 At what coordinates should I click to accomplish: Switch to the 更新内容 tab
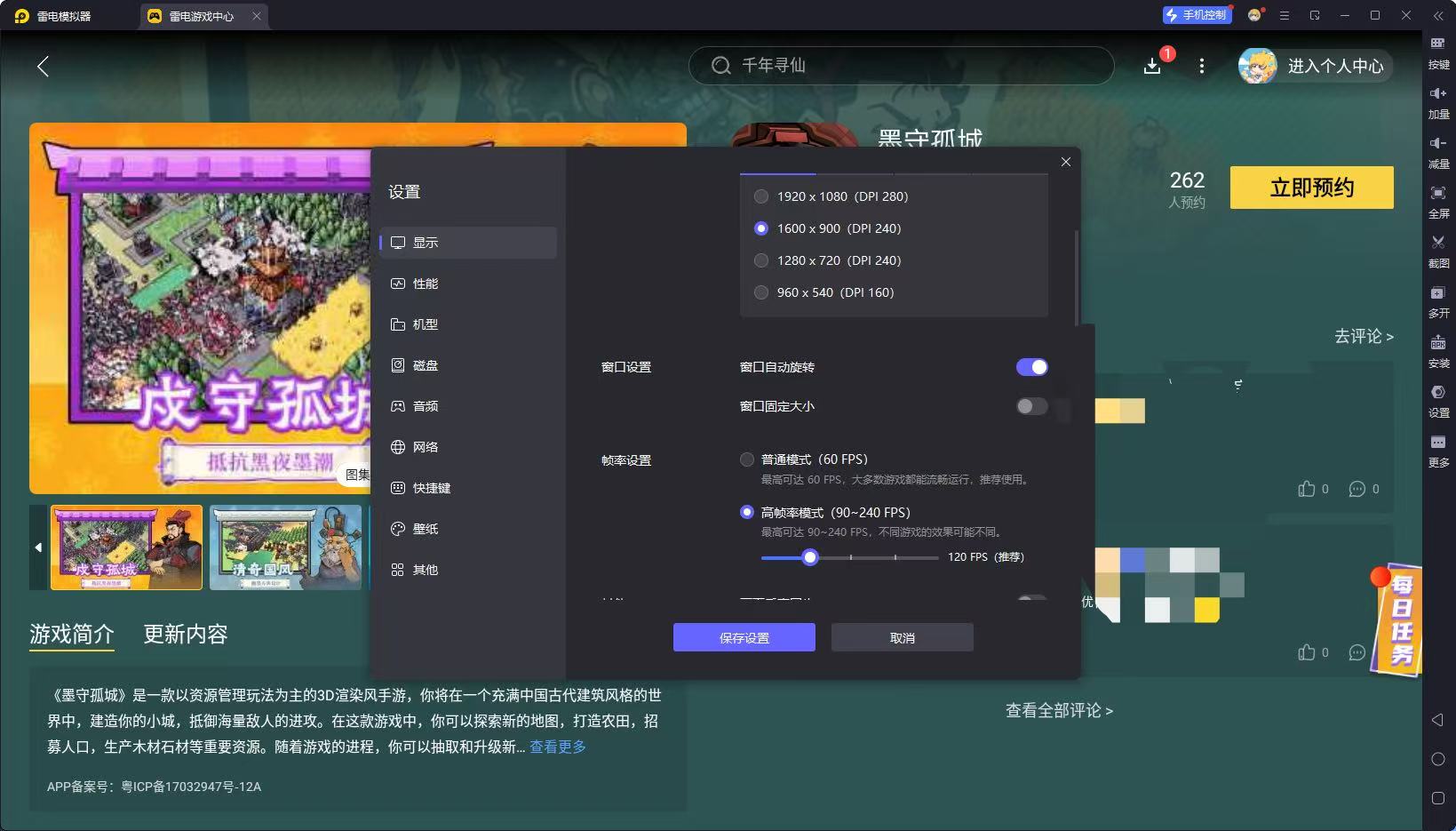click(x=186, y=634)
